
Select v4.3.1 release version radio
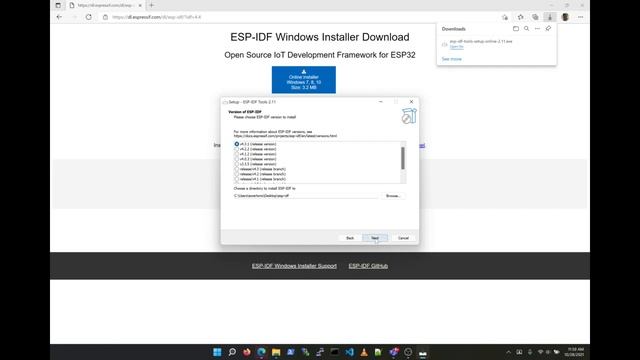pyautogui.click(x=237, y=144)
